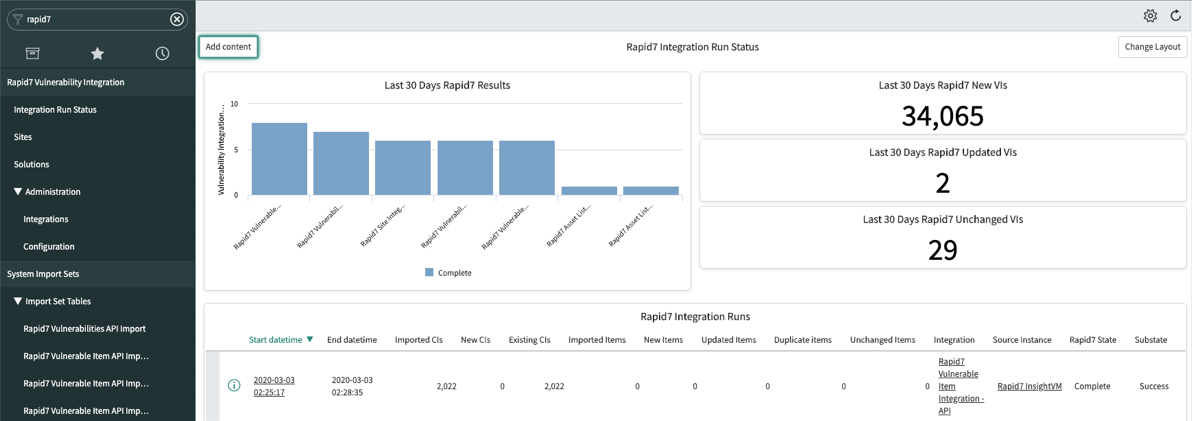Click New CIs column header
The height and width of the screenshot is (421, 1192).
pyautogui.click(x=477, y=340)
